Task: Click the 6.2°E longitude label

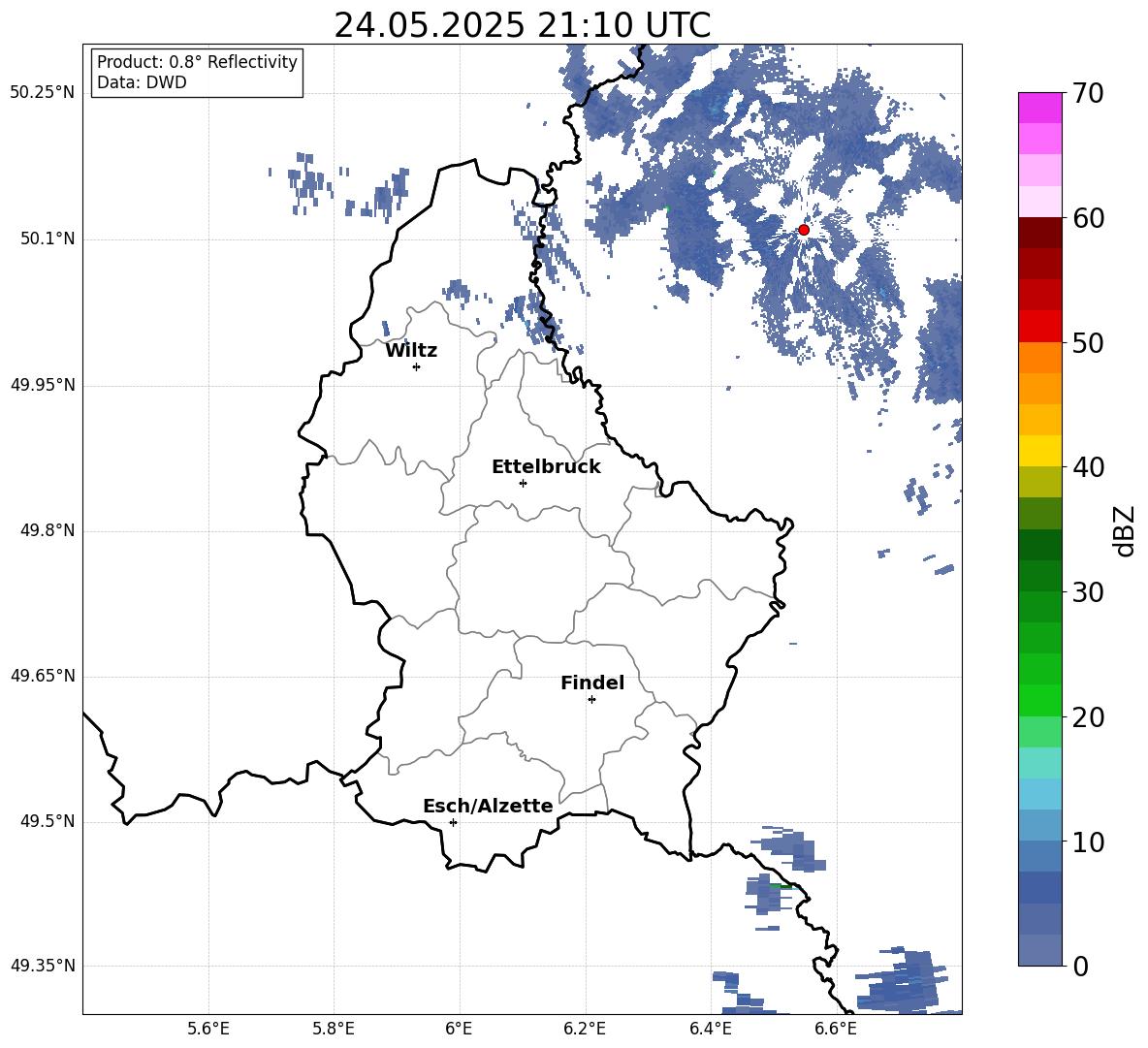Action: tap(585, 1029)
